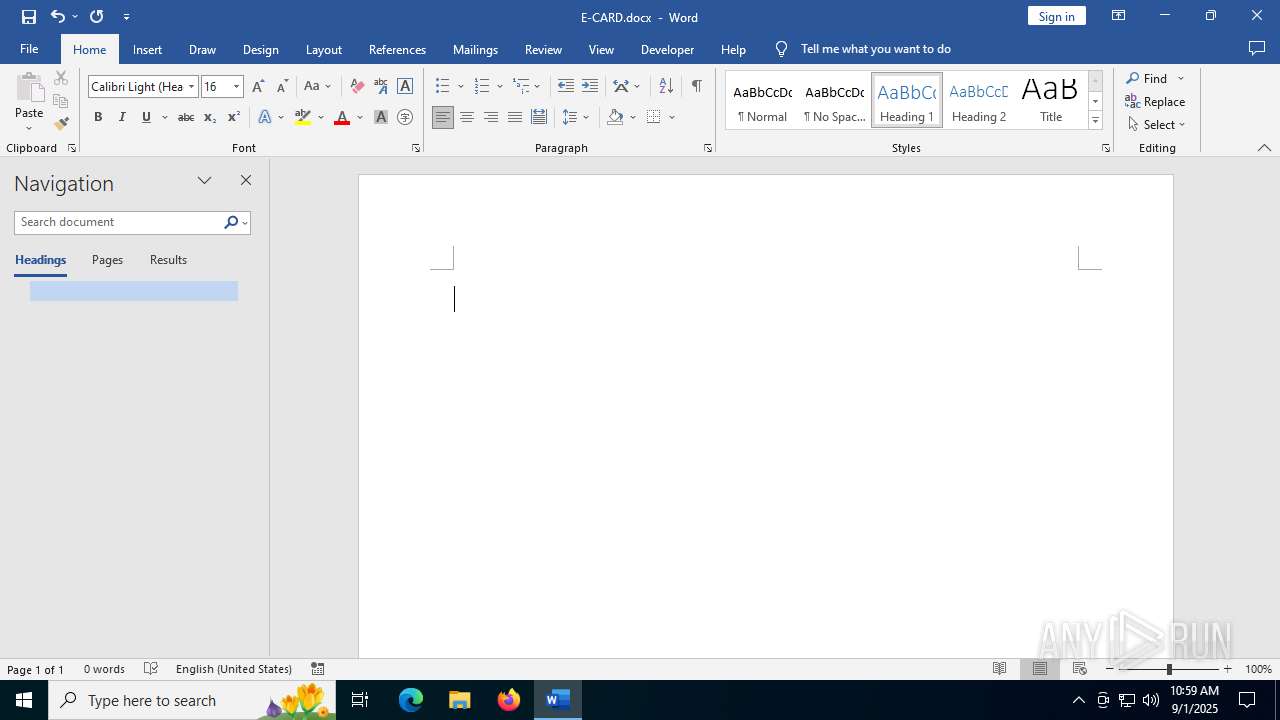Click the Replace button
This screenshot has height=720, width=1280.
click(x=1155, y=102)
